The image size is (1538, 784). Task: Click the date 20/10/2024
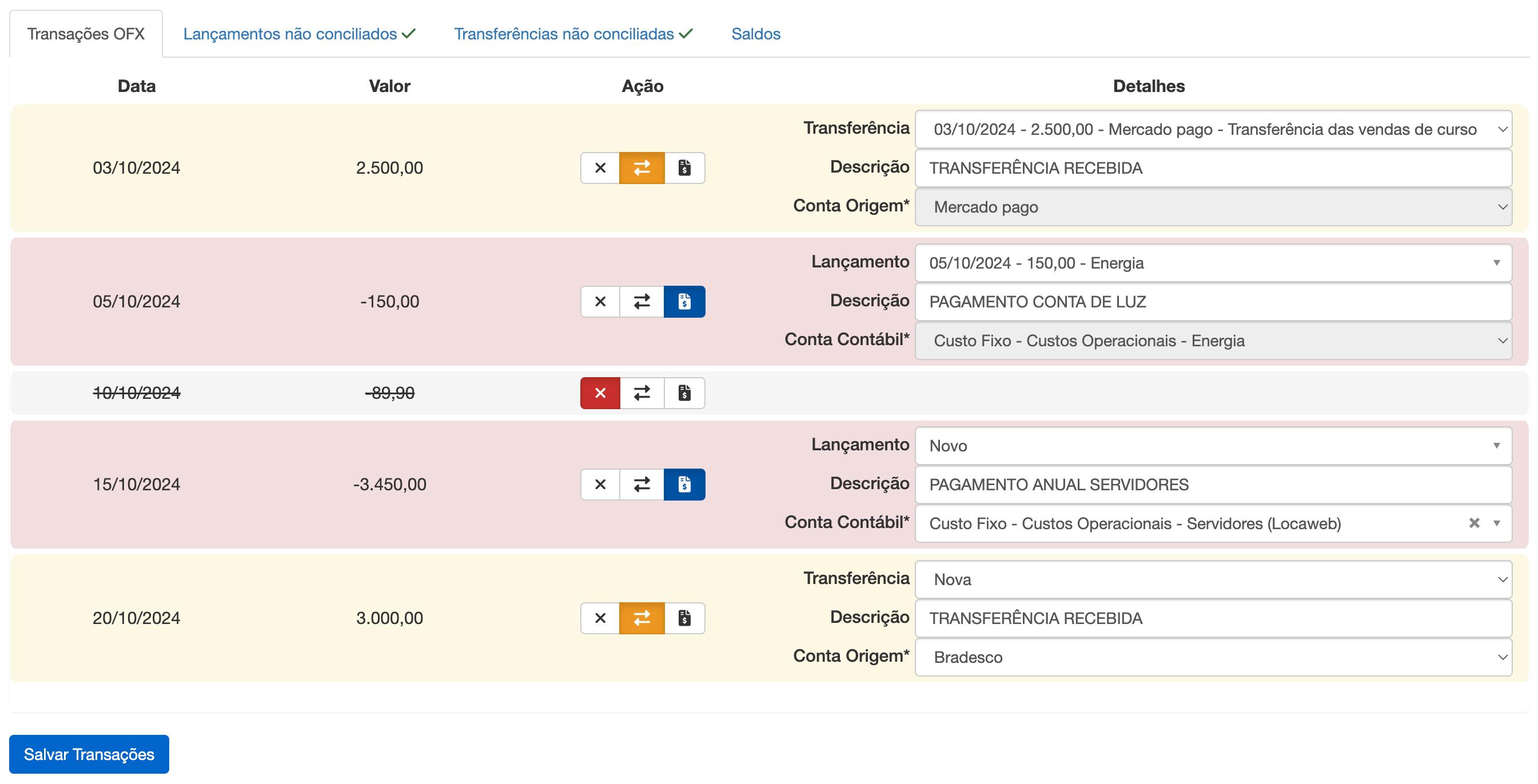[x=136, y=618]
